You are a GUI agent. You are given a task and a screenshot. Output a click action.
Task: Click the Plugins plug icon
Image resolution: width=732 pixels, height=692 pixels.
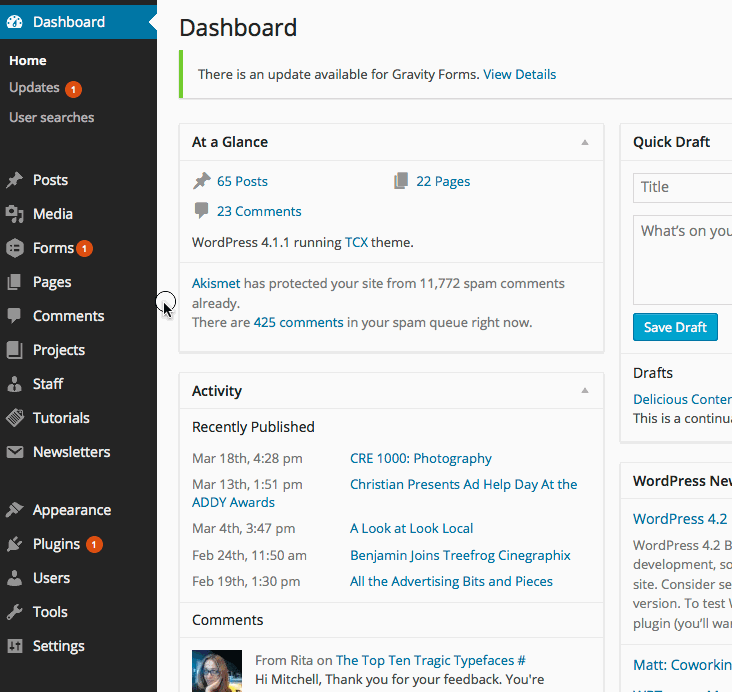tap(14, 544)
